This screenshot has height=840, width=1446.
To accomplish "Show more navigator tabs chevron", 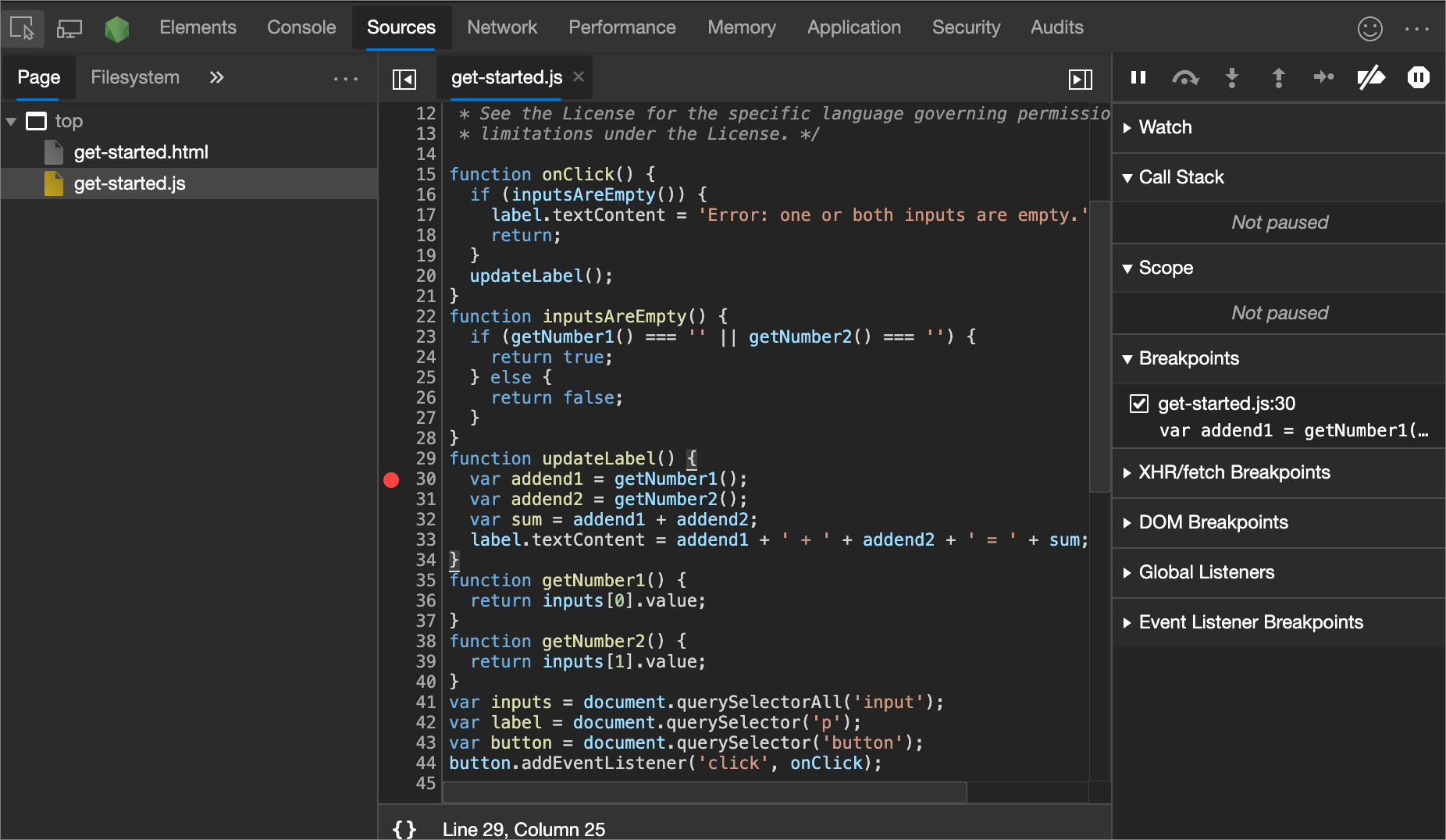I will coord(216,77).
